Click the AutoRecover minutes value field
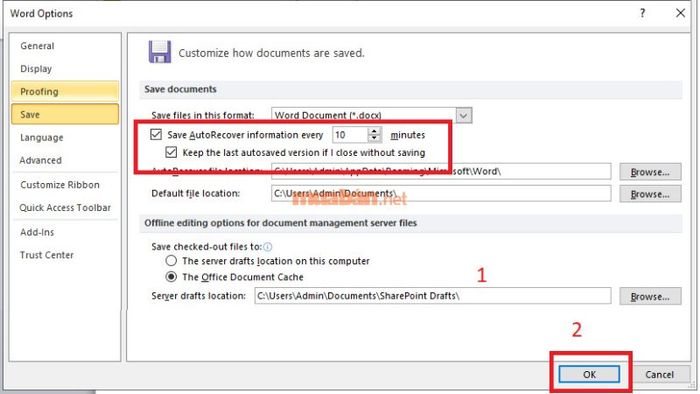This screenshot has width=700, height=394. 350,135
